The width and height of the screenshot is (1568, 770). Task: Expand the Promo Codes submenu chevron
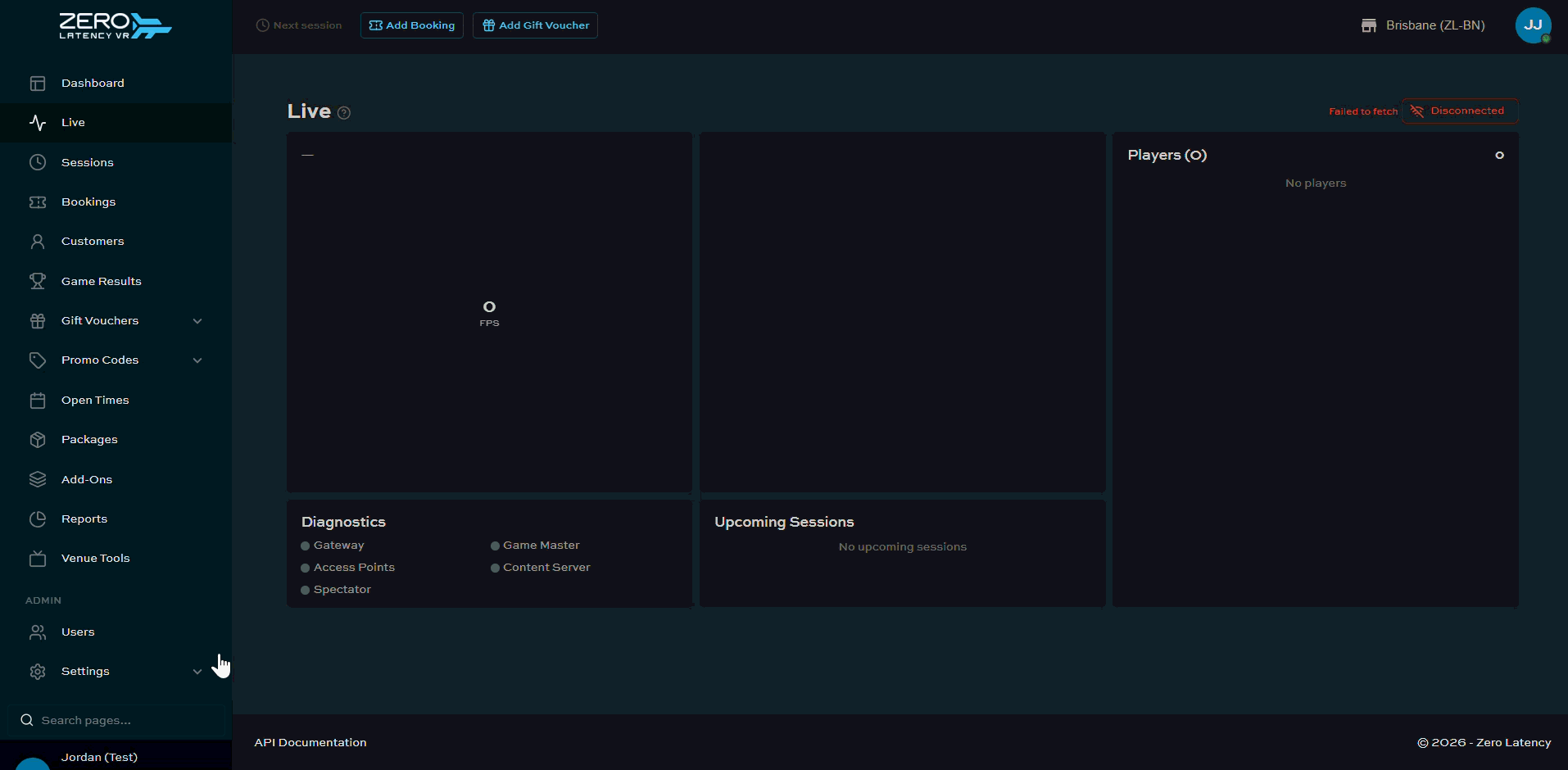point(197,360)
